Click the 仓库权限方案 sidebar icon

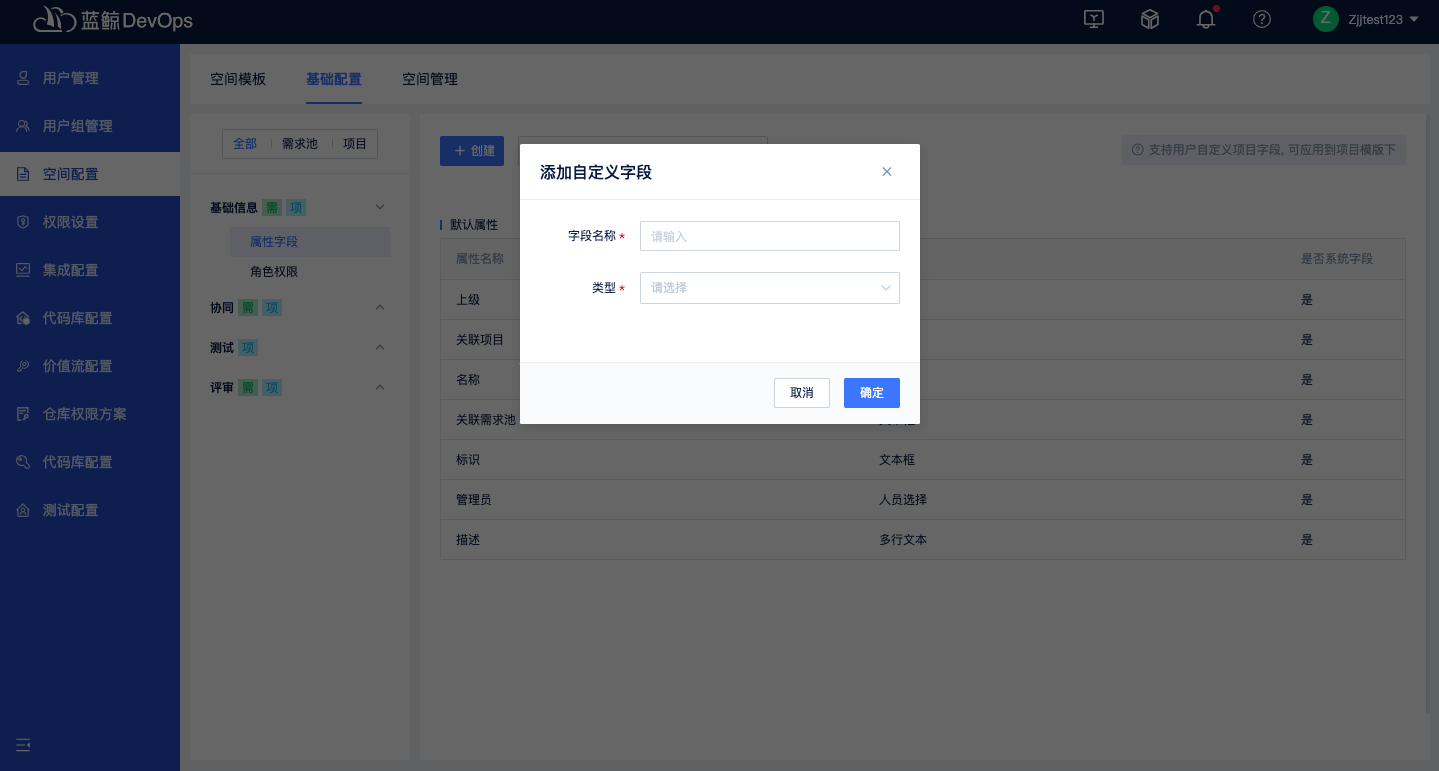(x=23, y=414)
